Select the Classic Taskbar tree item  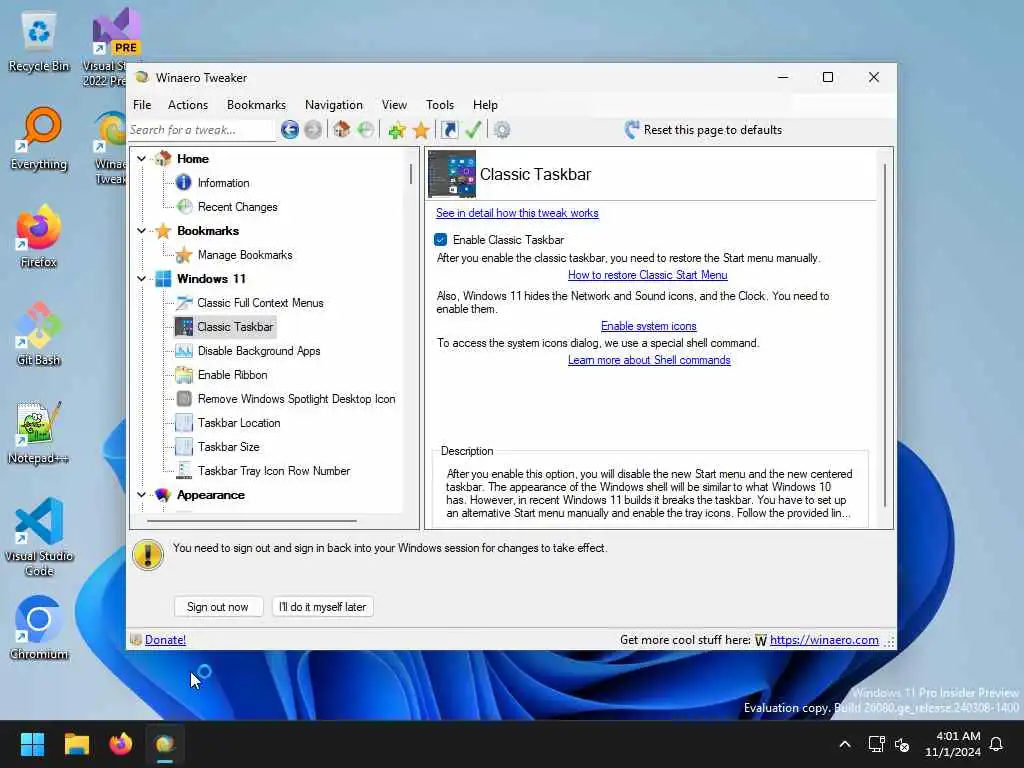click(235, 327)
